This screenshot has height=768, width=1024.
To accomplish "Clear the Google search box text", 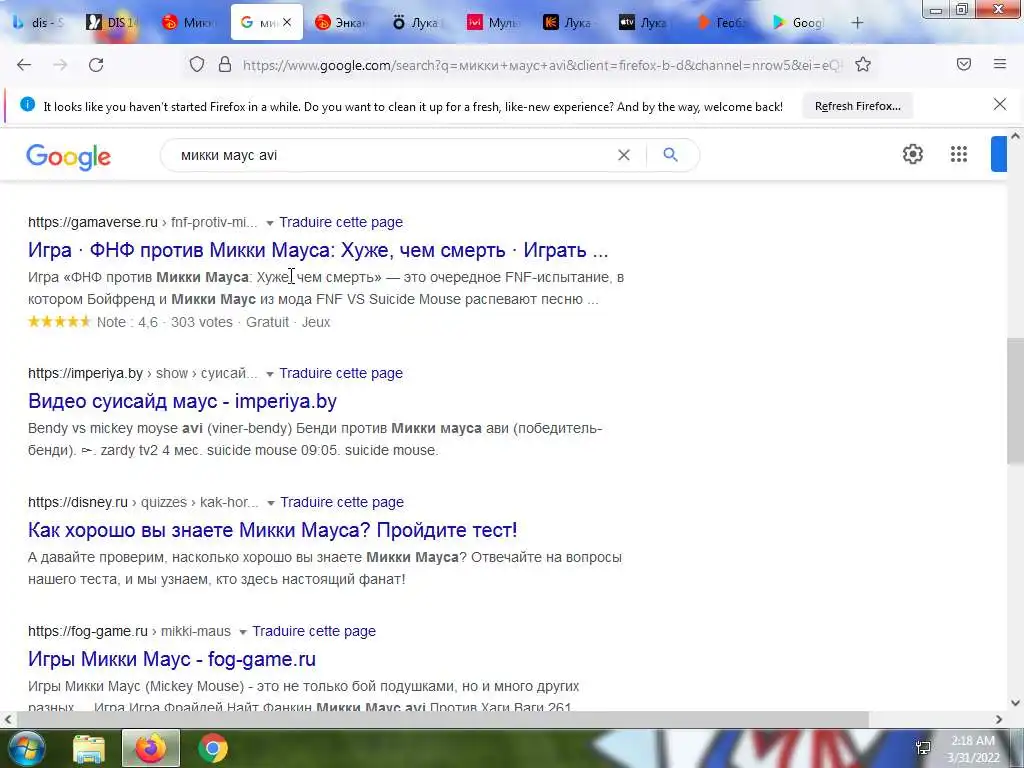I will (x=624, y=155).
